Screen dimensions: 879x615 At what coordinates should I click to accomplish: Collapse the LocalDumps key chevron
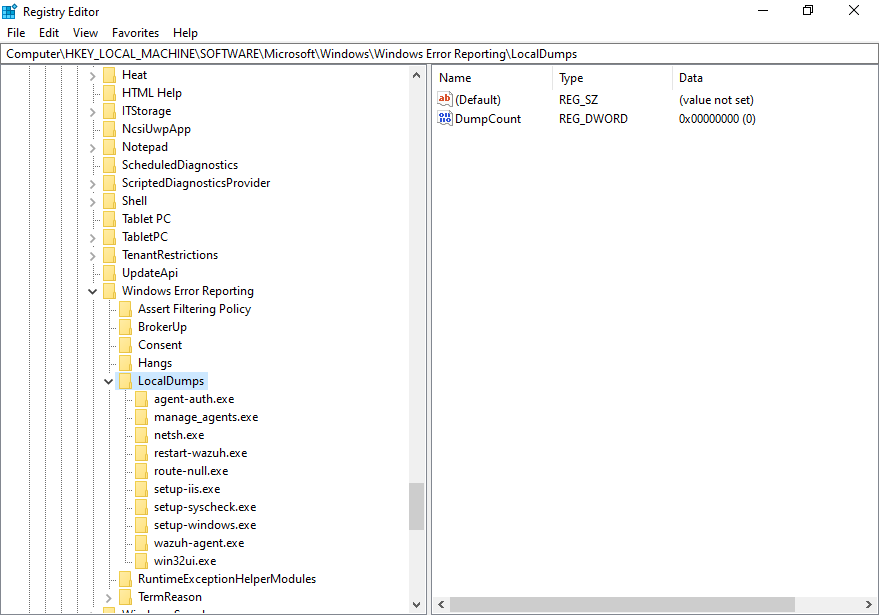pos(108,380)
